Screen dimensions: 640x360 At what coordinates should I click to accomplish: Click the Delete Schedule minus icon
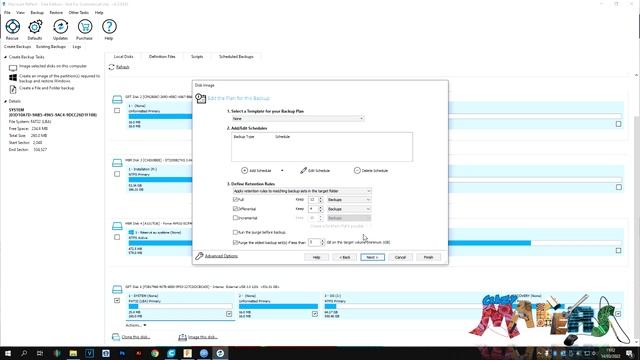click(357, 170)
